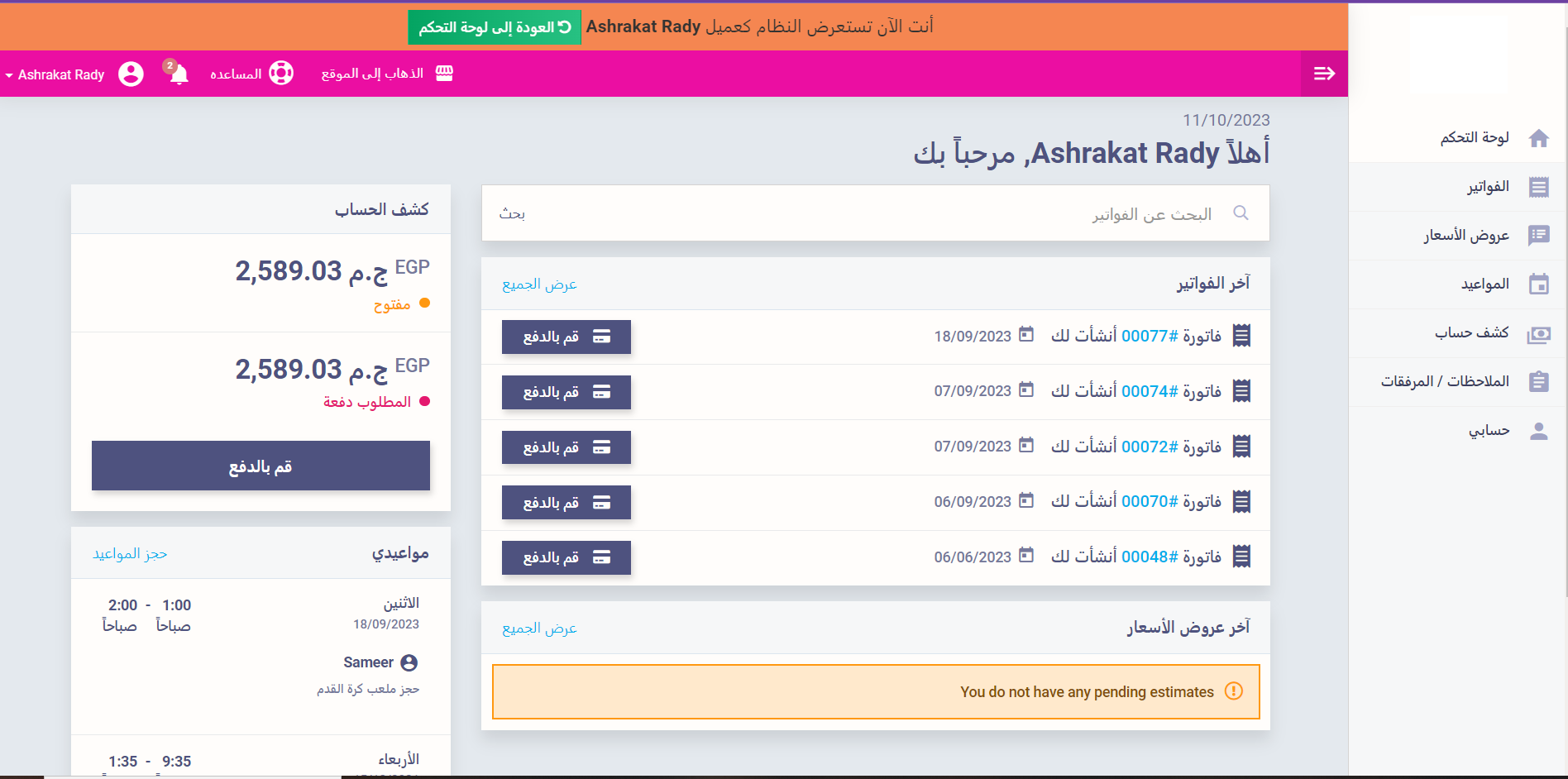1568x779 pixels.
Task: Click عرض الجميع in آخر الفواتير
Action: click(539, 284)
